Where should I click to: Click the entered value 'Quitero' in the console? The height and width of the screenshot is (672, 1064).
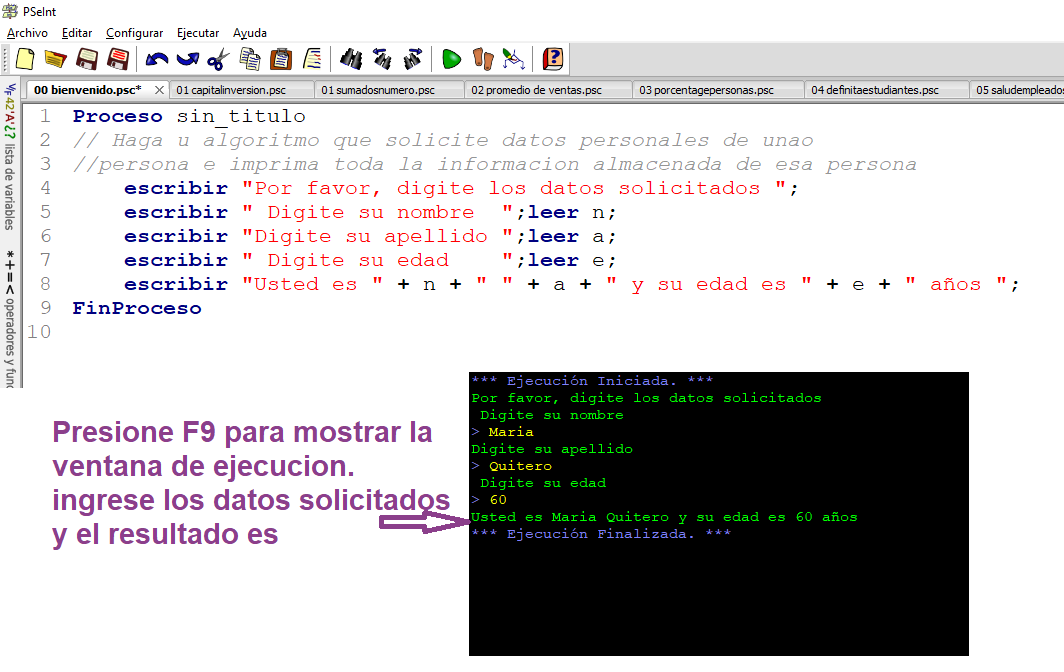click(520, 466)
